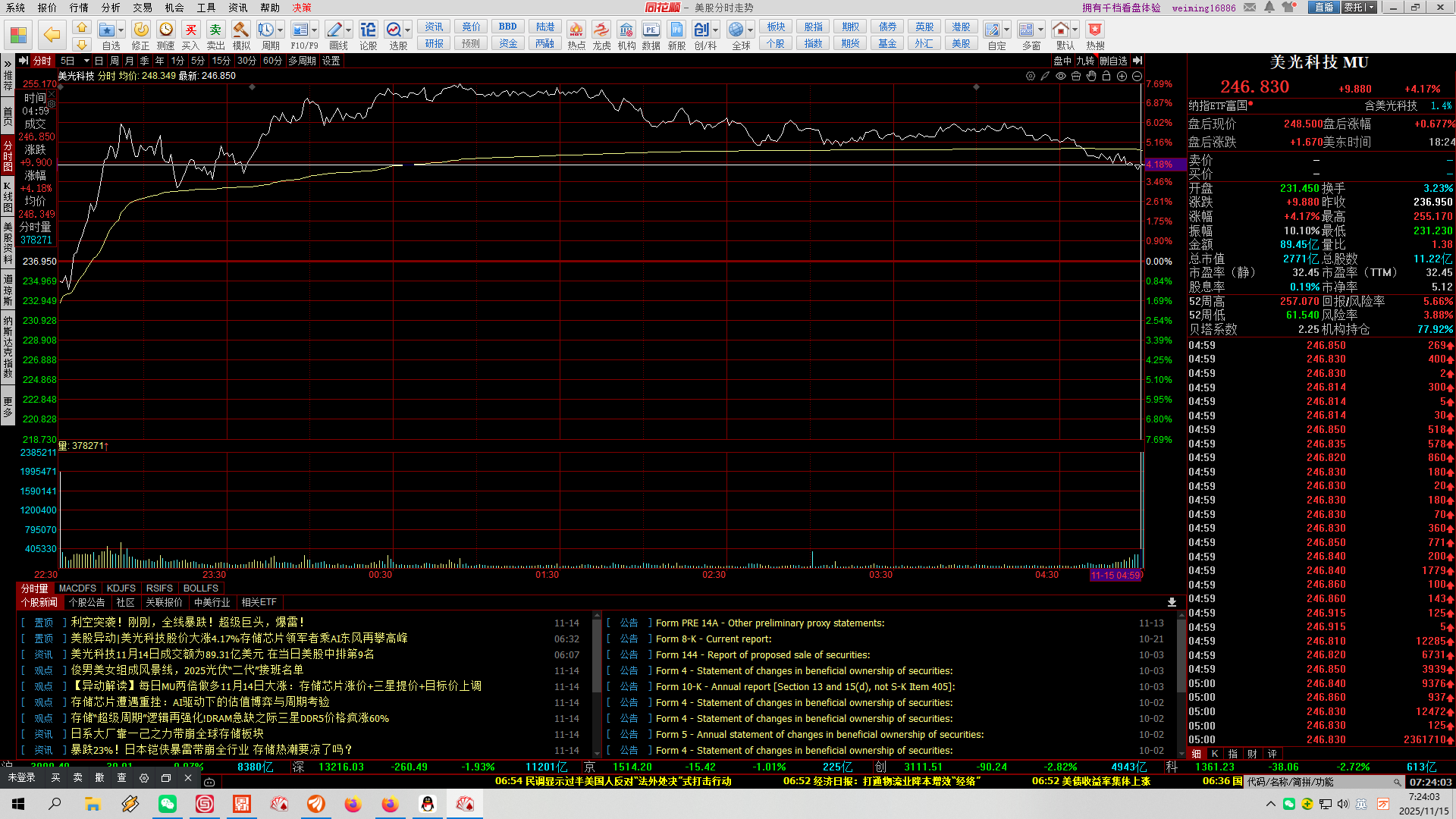Toggle the eye visibility icon above chart
The width and height of the screenshot is (1456, 819).
point(1061,76)
